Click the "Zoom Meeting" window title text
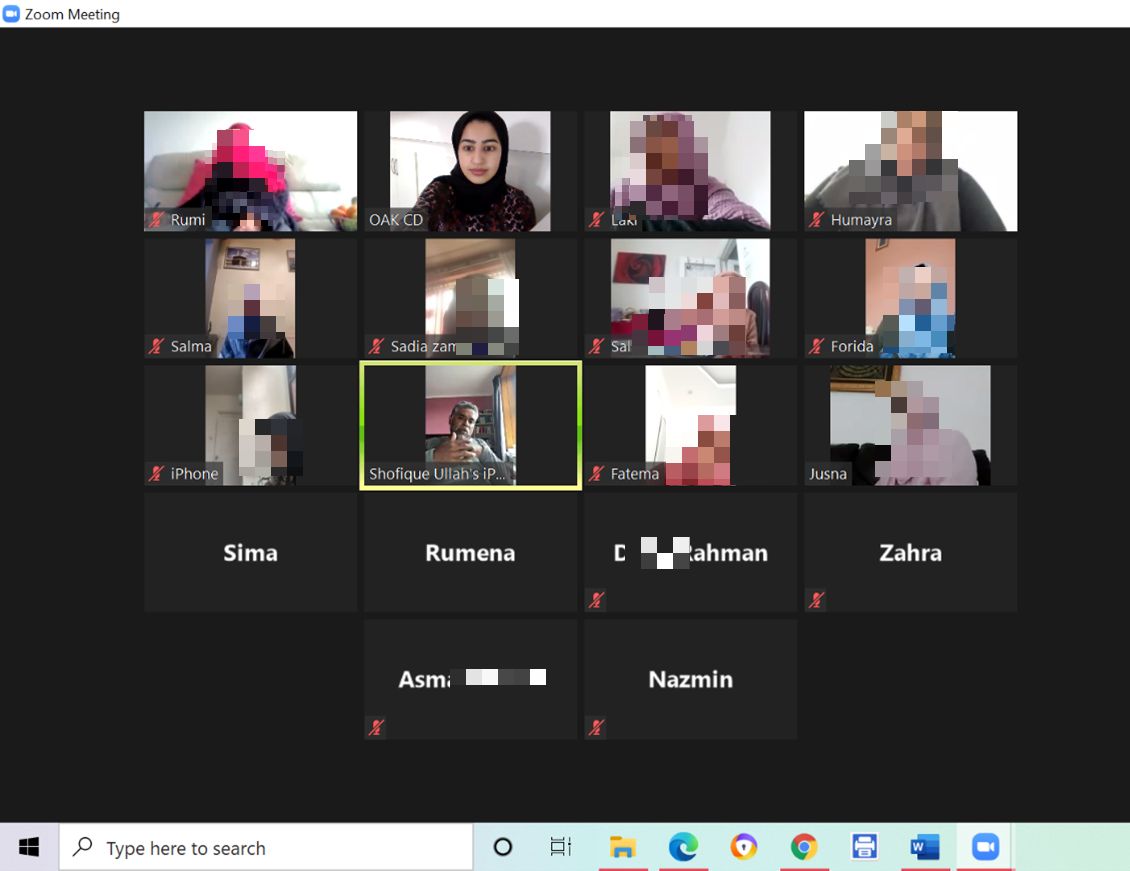This screenshot has width=1130, height=871. tap(72, 14)
